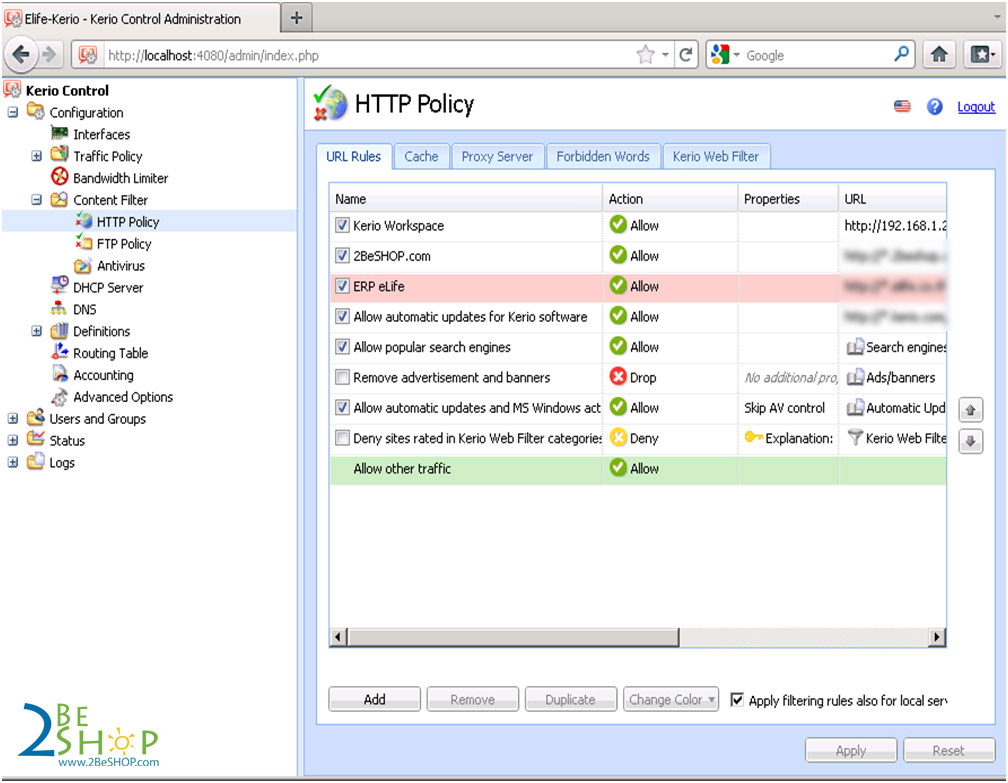Open help with the question mark icon

click(x=935, y=107)
